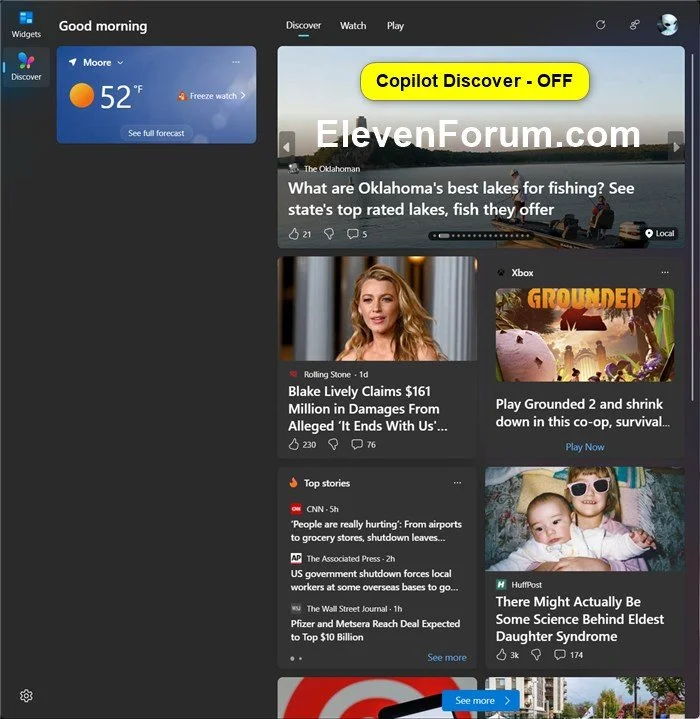Dislike the Eldest Daughter Syndrome article
Image resolution: width=700 pixels, height=719 pixels.
point(536,655)
